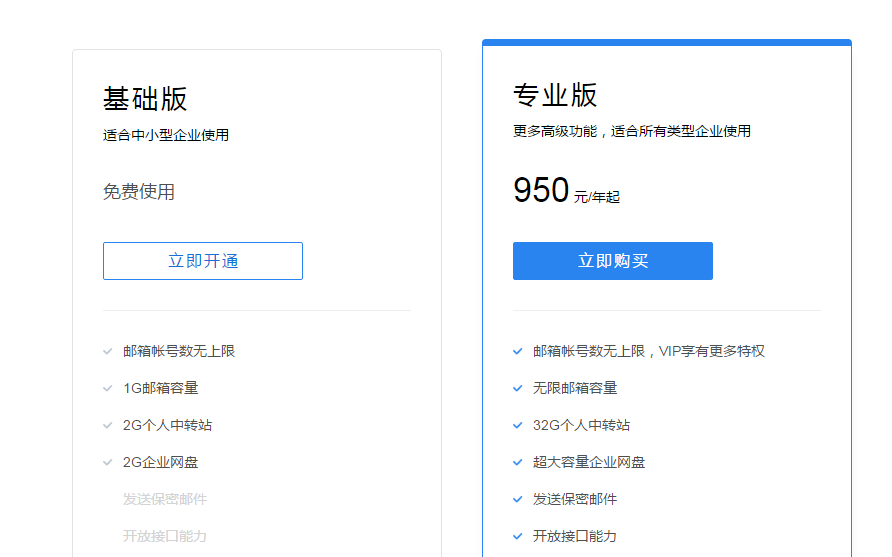The height and width of the screenshot is (557, 892).
Task: Click 更多高级功能 subtitle text in 专业版
Action: [x=555, y=131]
